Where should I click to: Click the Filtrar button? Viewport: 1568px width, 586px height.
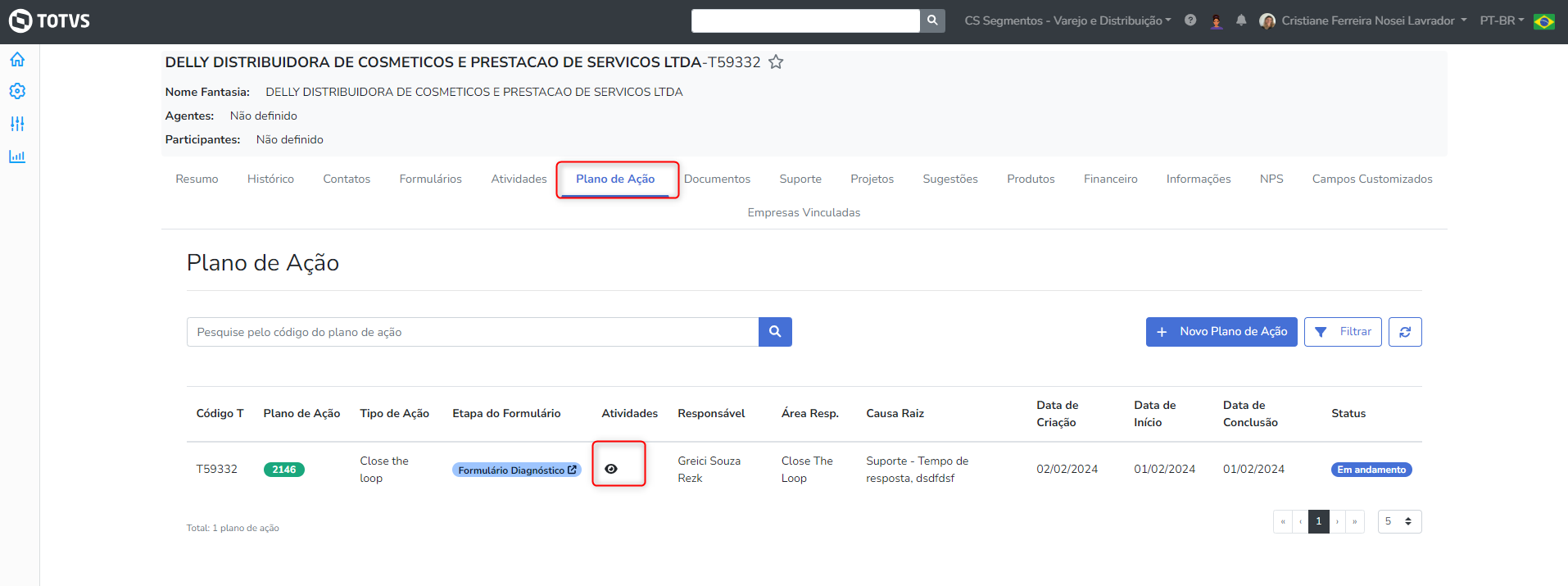[1343, 332]
